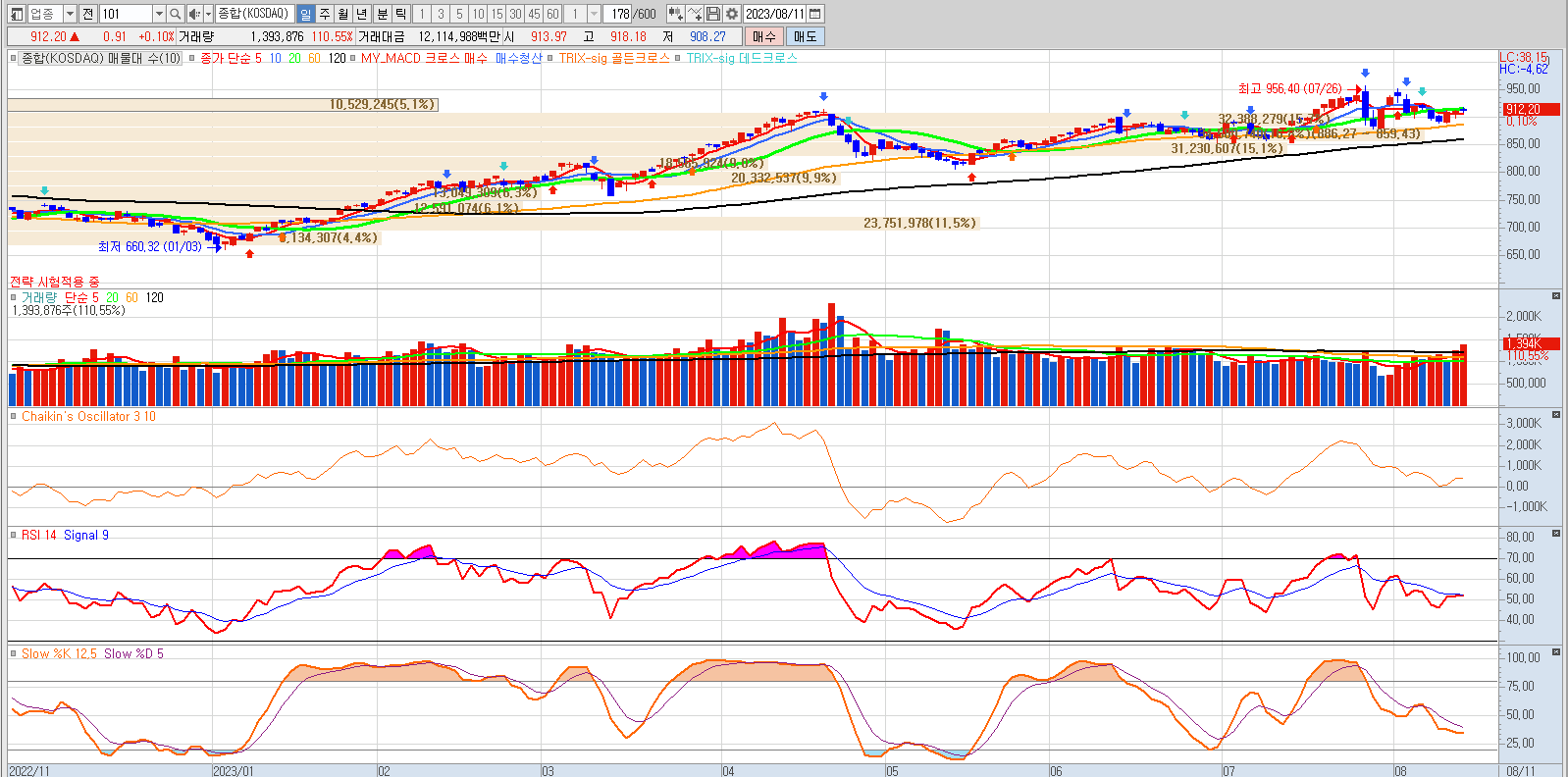Click the current price 912.20 axis tag
The height and width of the screenshot is (777, 1568).
click(1531, 109)
